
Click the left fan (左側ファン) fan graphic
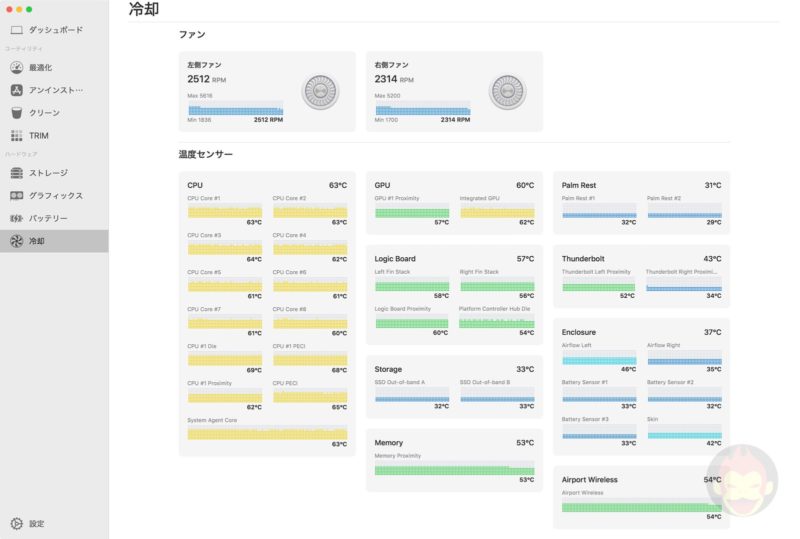coord(320,91)
